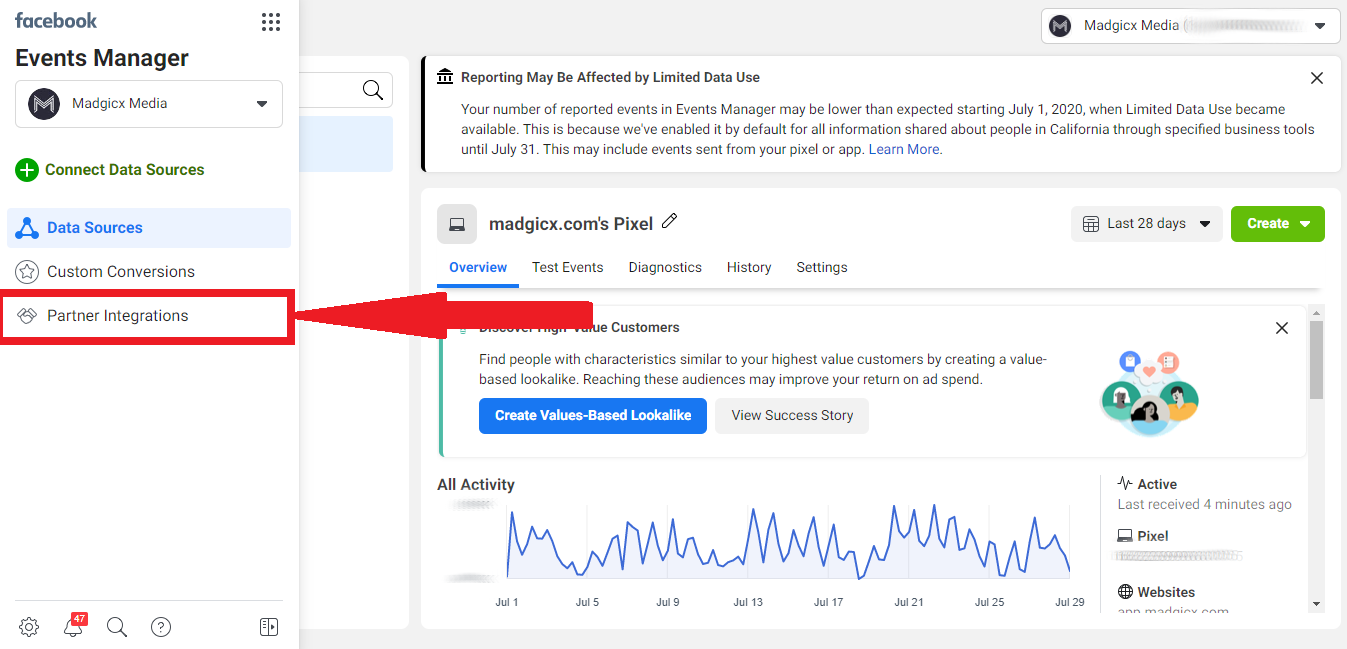Click the 'Last received 4 minutes ago' text
The image size is (1347, 649).
(1204, 504)
